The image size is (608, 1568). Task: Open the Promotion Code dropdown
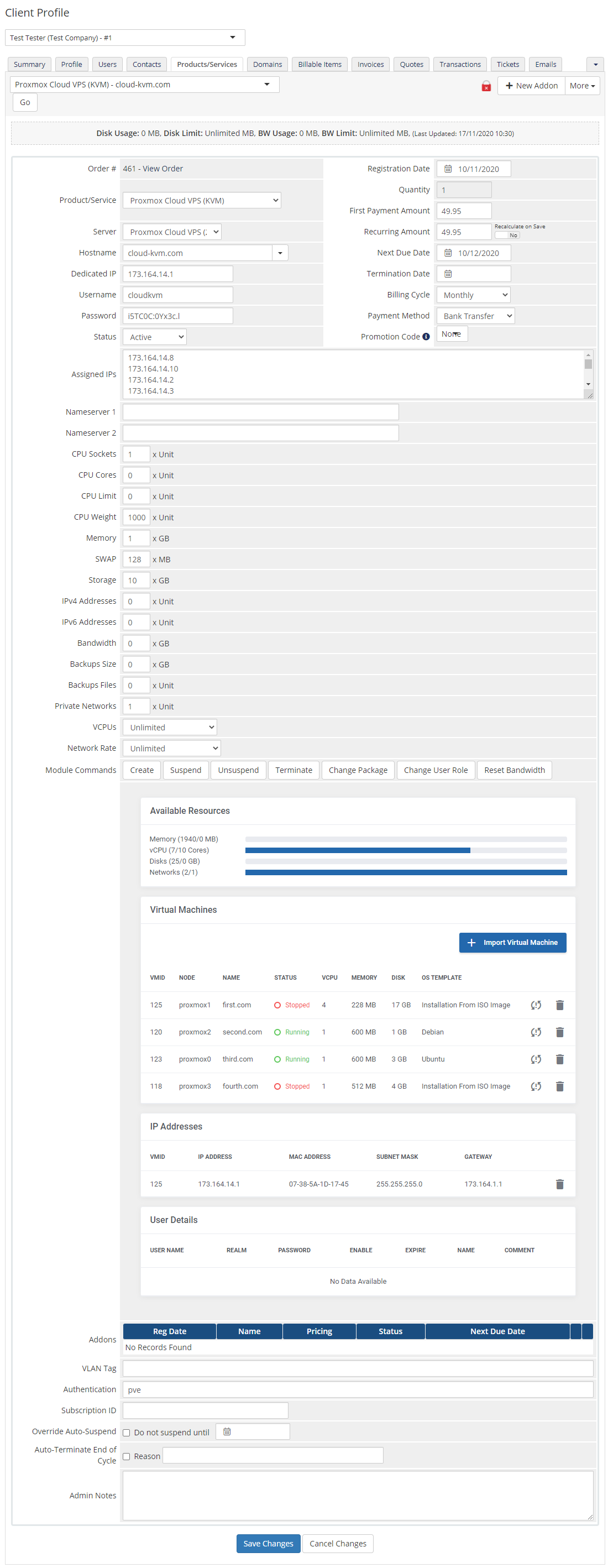(x=452, y=333)
